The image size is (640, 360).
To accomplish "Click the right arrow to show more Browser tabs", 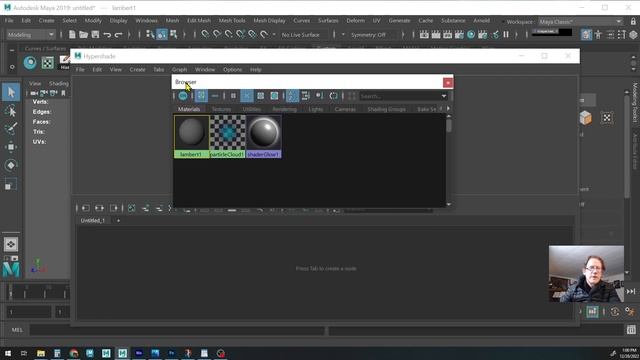I will (448, 109).
